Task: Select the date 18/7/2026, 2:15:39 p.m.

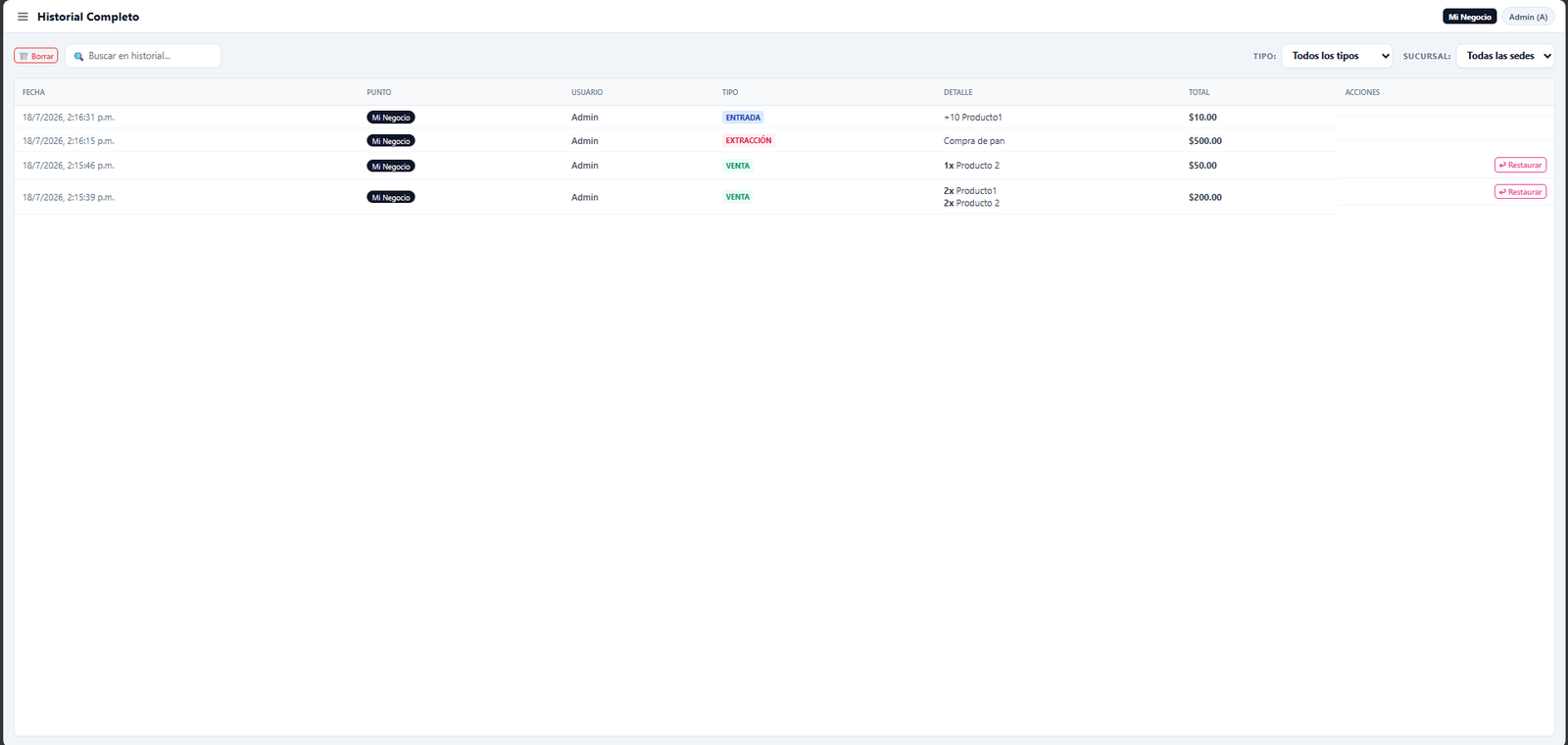Action: coord(69,197)
